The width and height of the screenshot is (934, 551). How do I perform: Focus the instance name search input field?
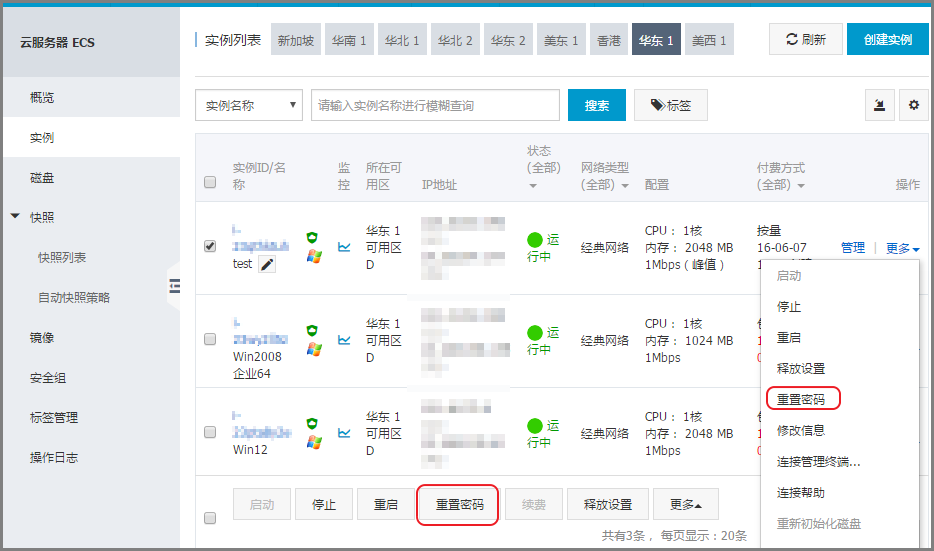click(x=435, y=105)
